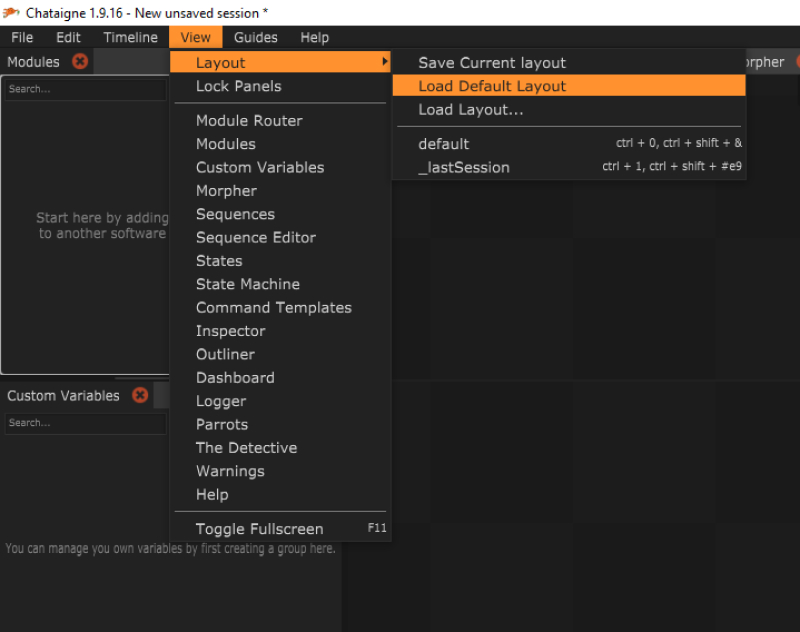The height and width of the screenshot is (632, 800).
Task: Click the Modules search field
Action: point(85,89)
